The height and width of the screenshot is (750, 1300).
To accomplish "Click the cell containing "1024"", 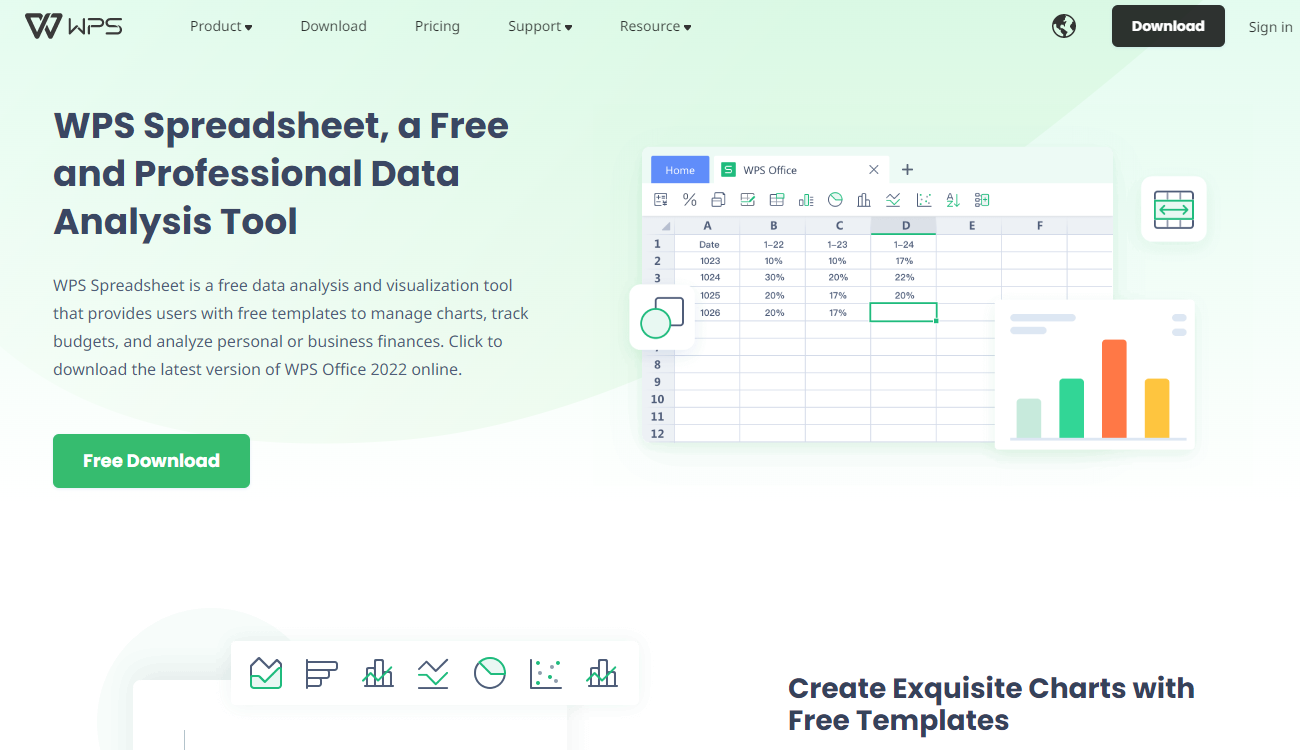I will [708, 278].
